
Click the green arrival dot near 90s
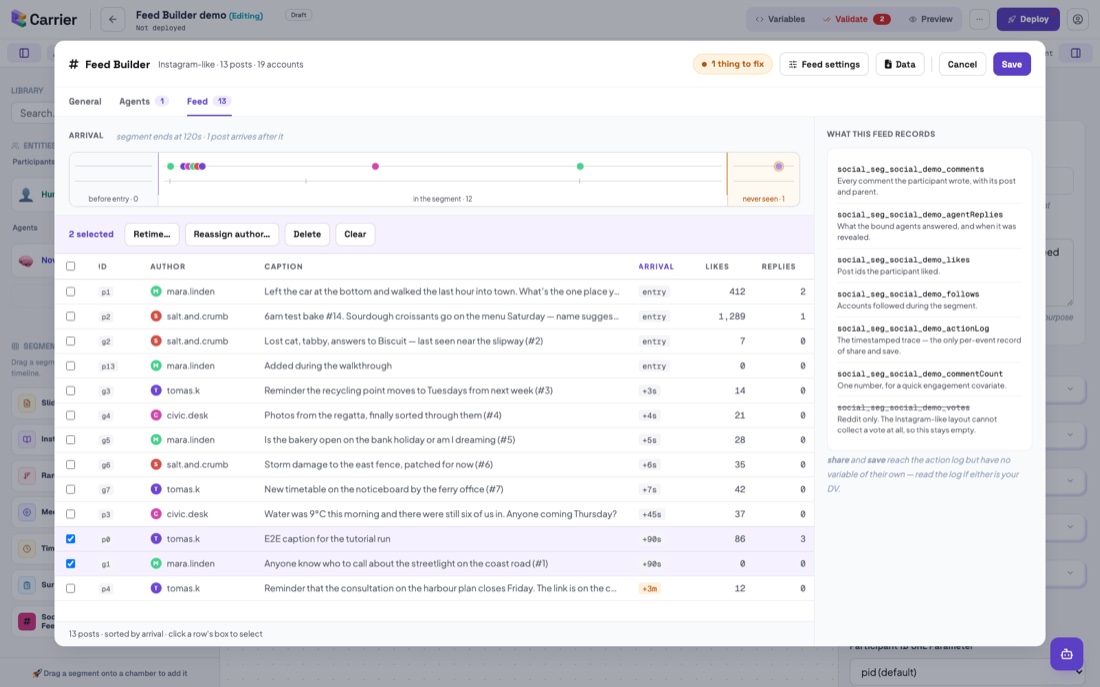[x=579, y=166]
